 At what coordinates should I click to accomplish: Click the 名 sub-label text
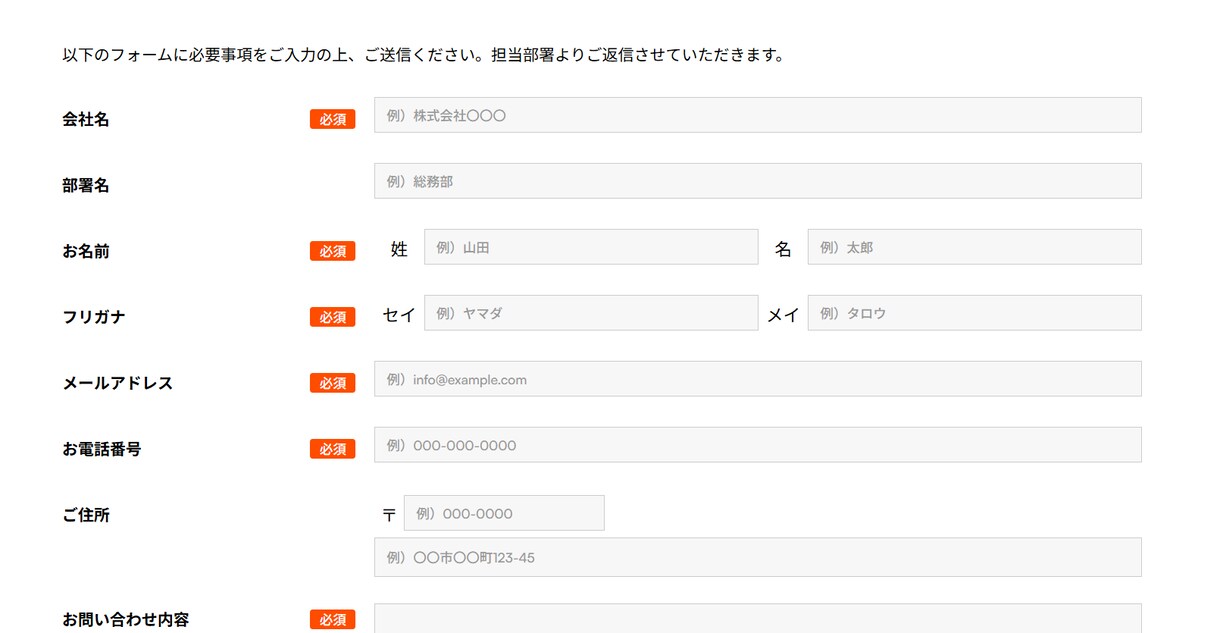click(783, 249)
